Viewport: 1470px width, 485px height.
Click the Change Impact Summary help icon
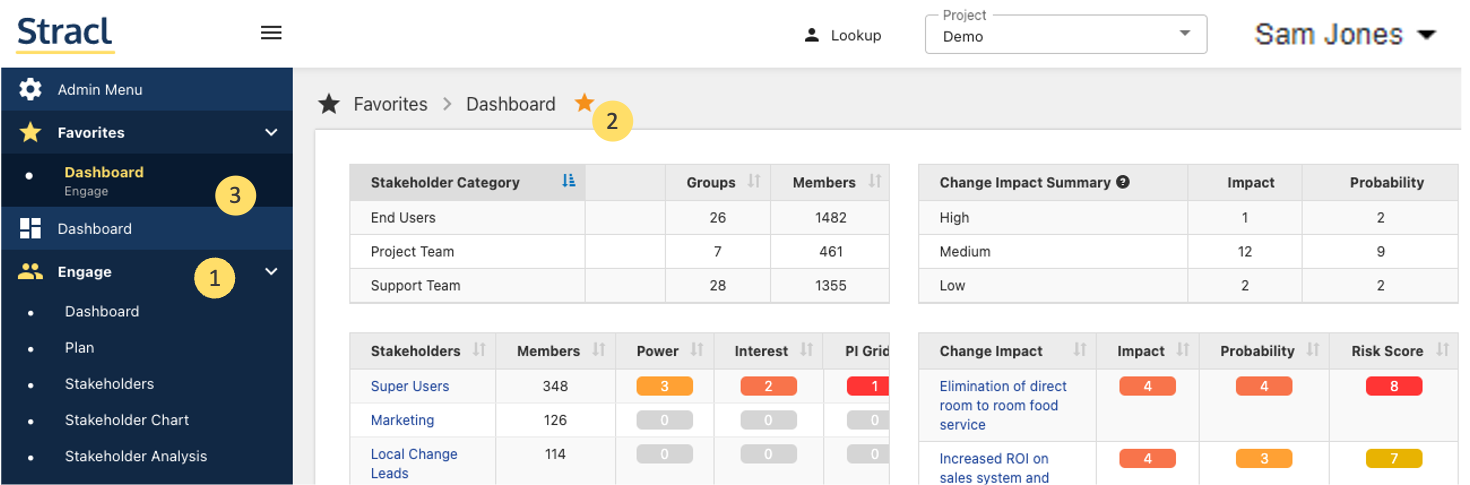click(1123, 183)
